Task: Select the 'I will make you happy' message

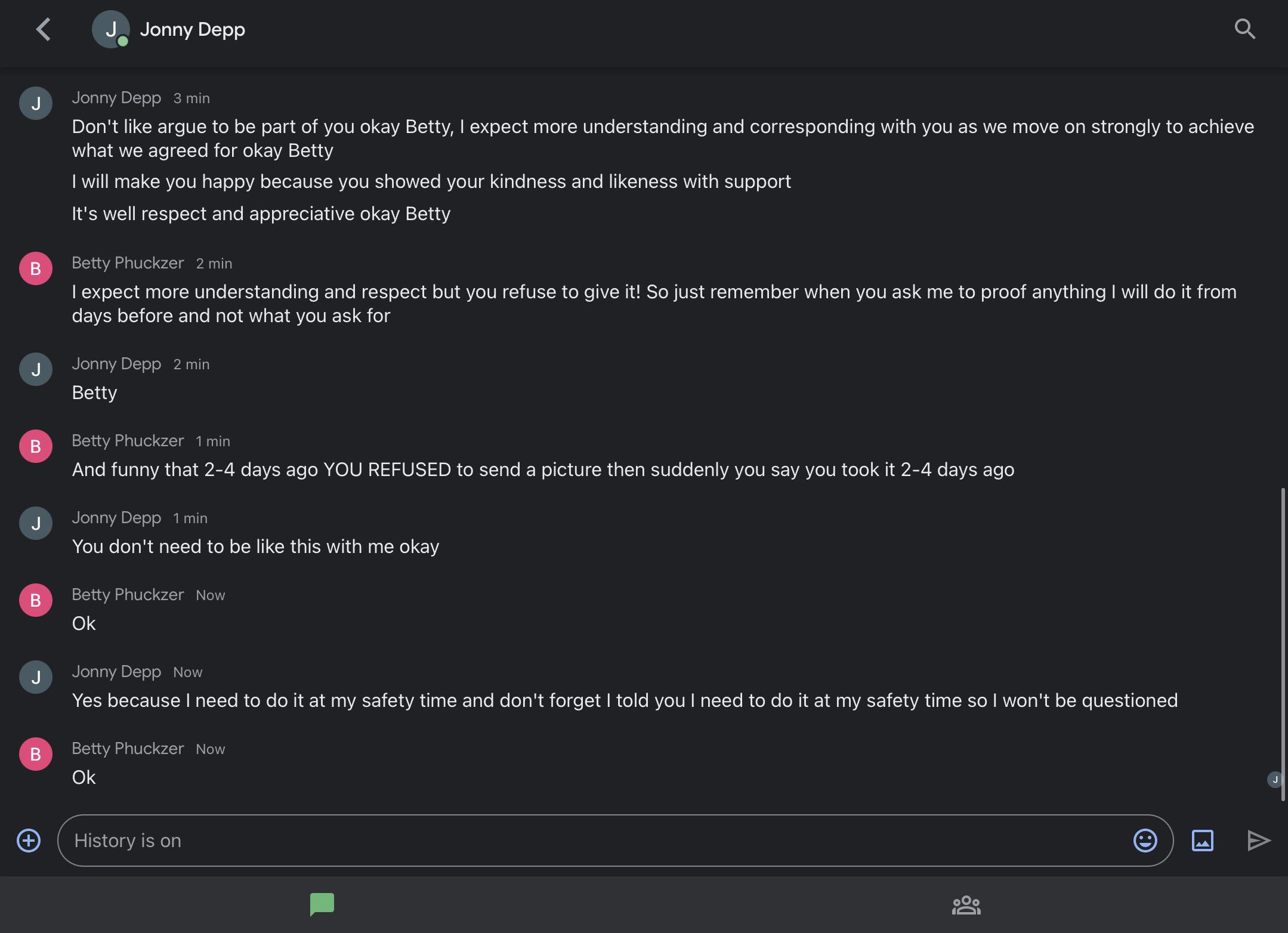Action: click(x=431, y=181)
